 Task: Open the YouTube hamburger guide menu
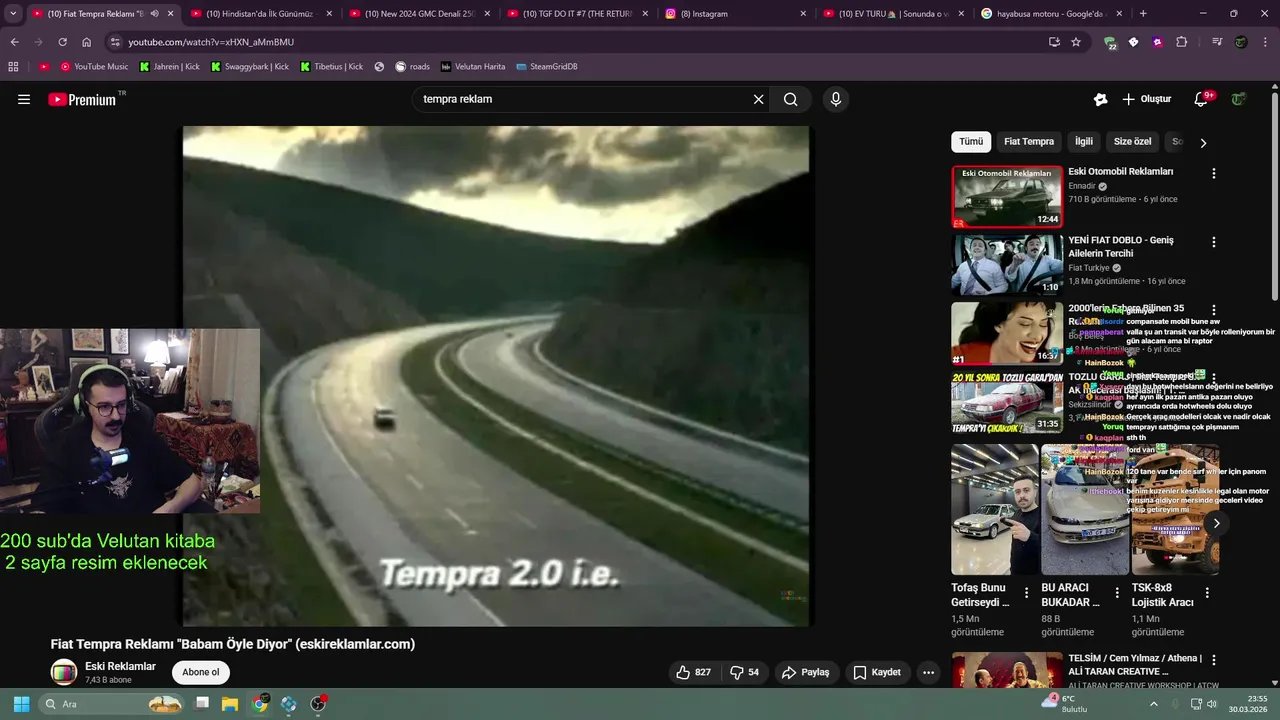24,99
